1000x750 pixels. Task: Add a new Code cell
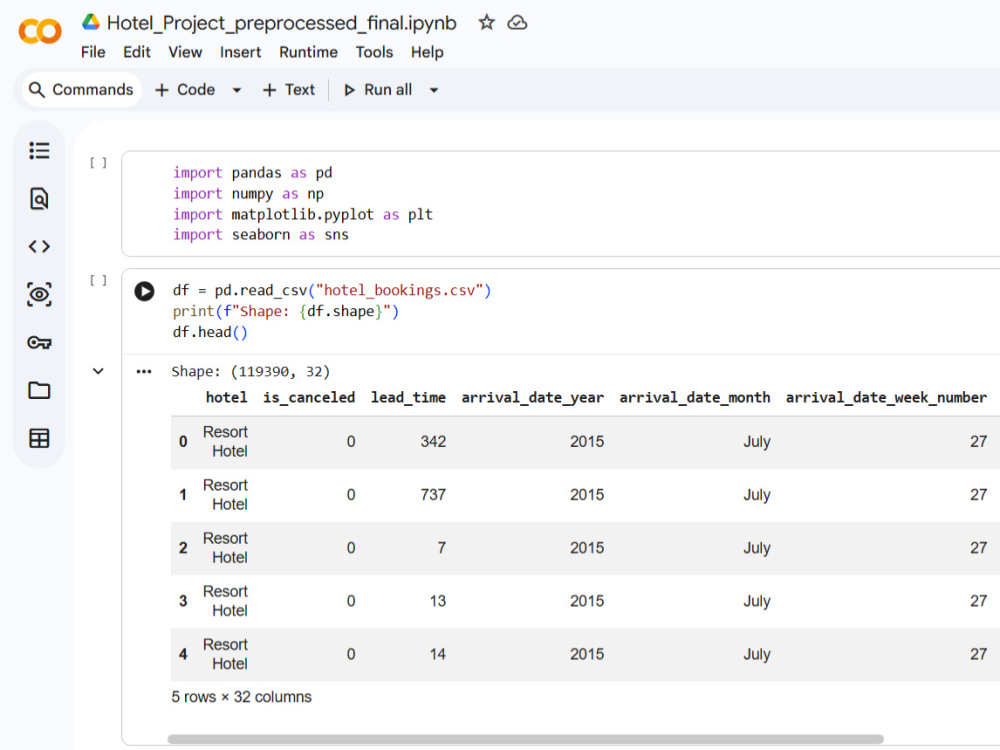coord(185,90)
